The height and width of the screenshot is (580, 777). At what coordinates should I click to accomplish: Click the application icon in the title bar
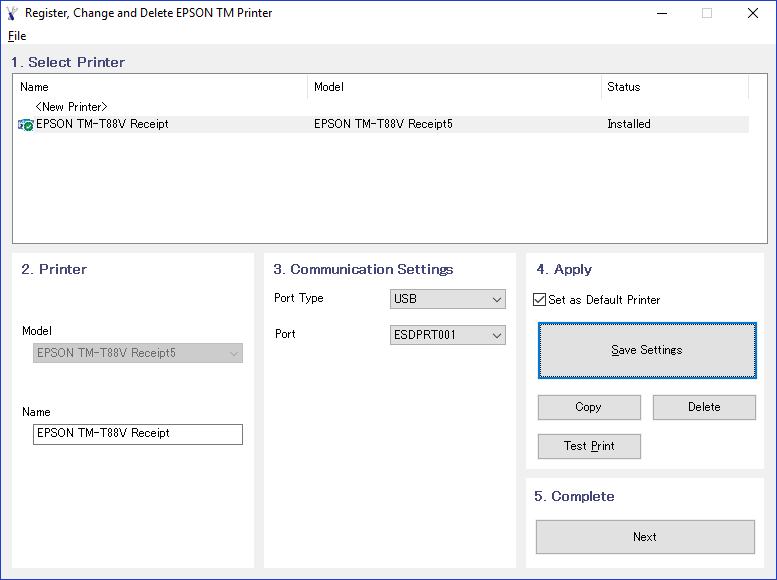click(x=12, y=13)
